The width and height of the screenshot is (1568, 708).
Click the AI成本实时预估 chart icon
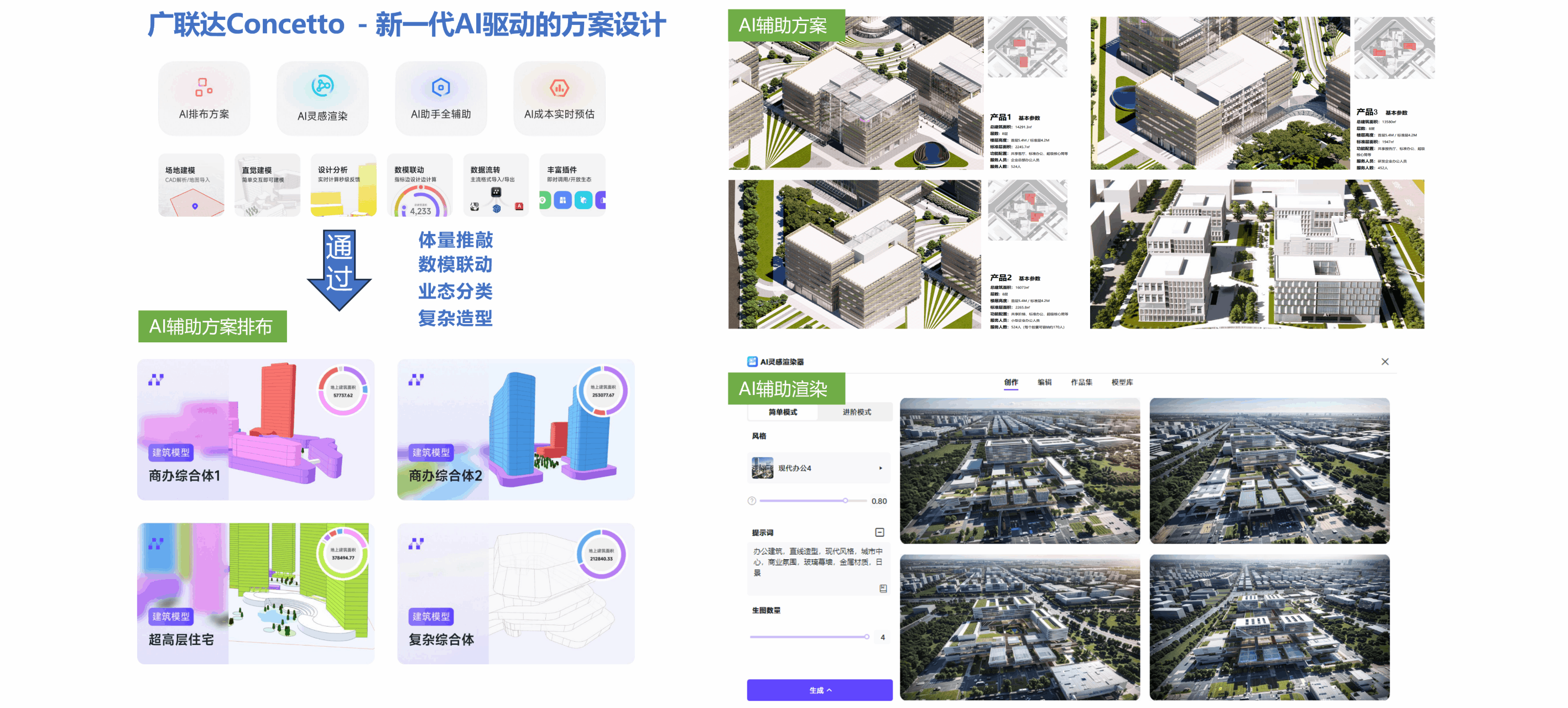(x=559, y=87)
